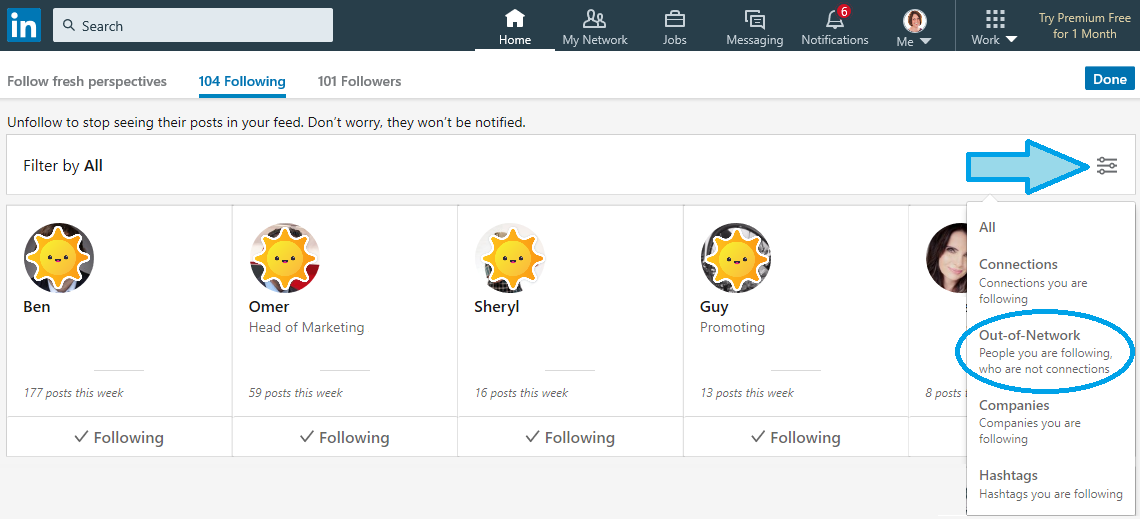Open the LinkedIn logo home link
The width and height of the screenshot is (1140, 519).
click(24, 25)
